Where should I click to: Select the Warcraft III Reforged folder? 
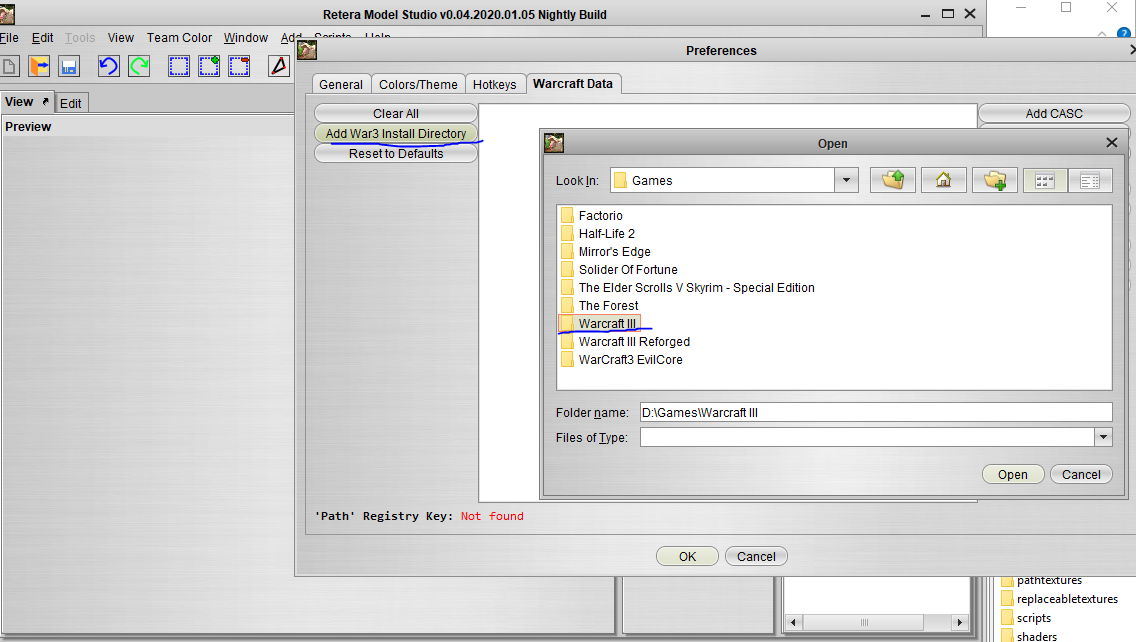[626, 341]
